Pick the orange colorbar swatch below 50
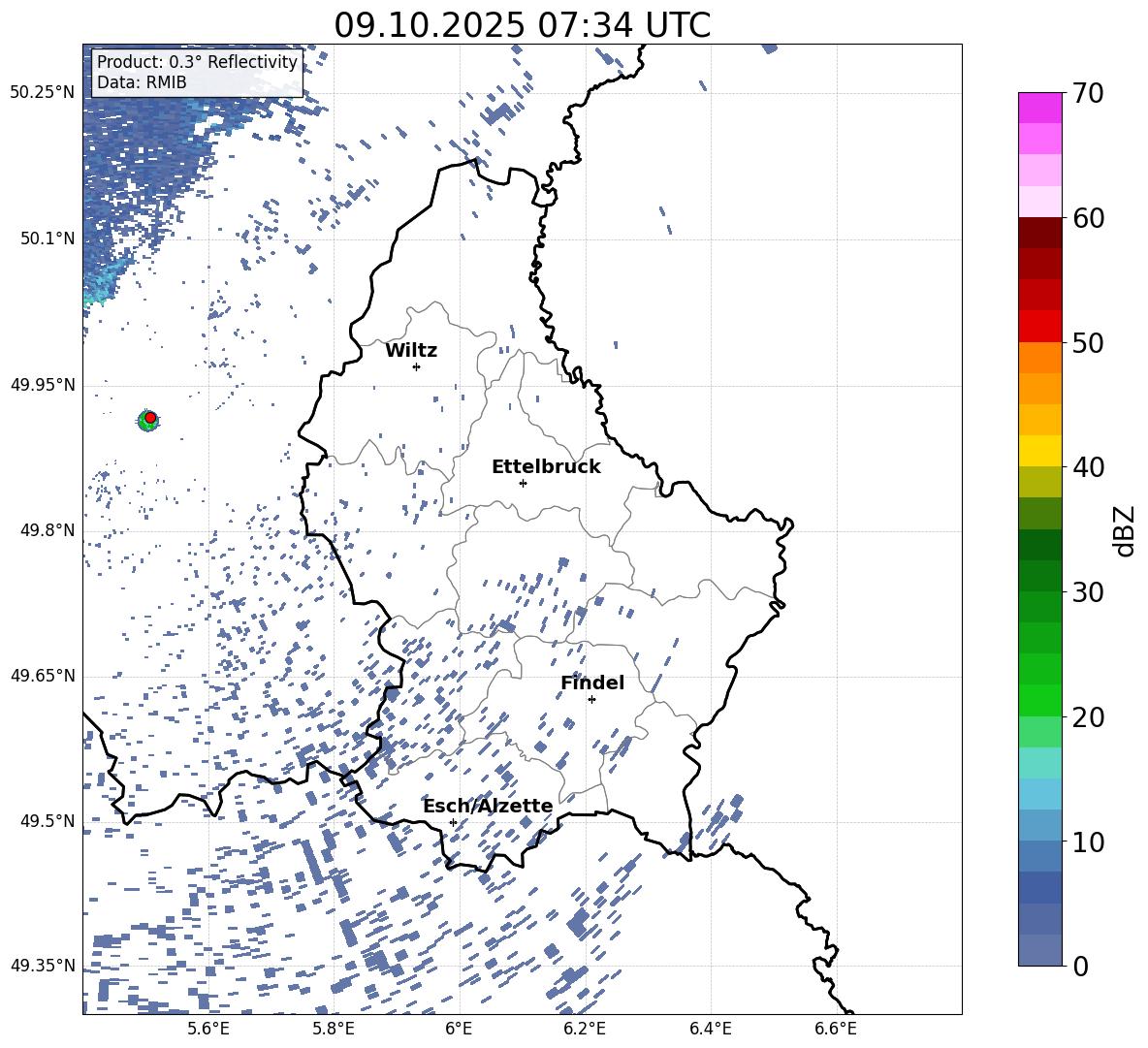 (1039, 358)
